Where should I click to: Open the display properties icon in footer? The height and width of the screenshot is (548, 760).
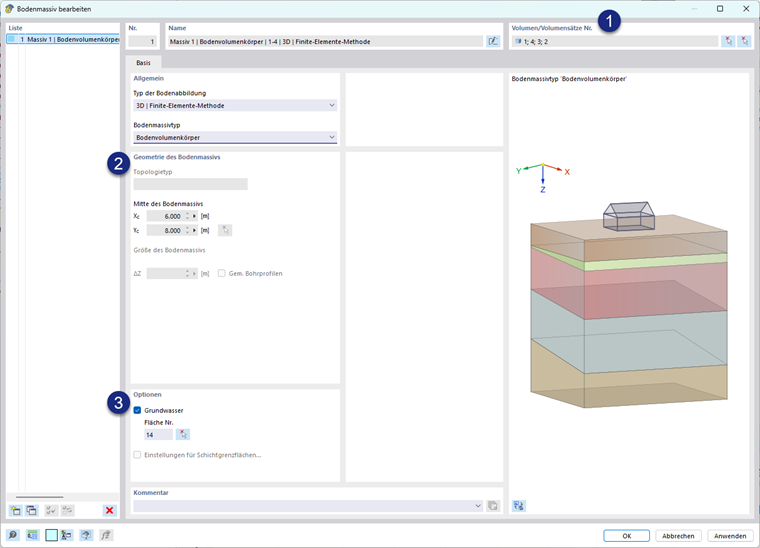67,535
